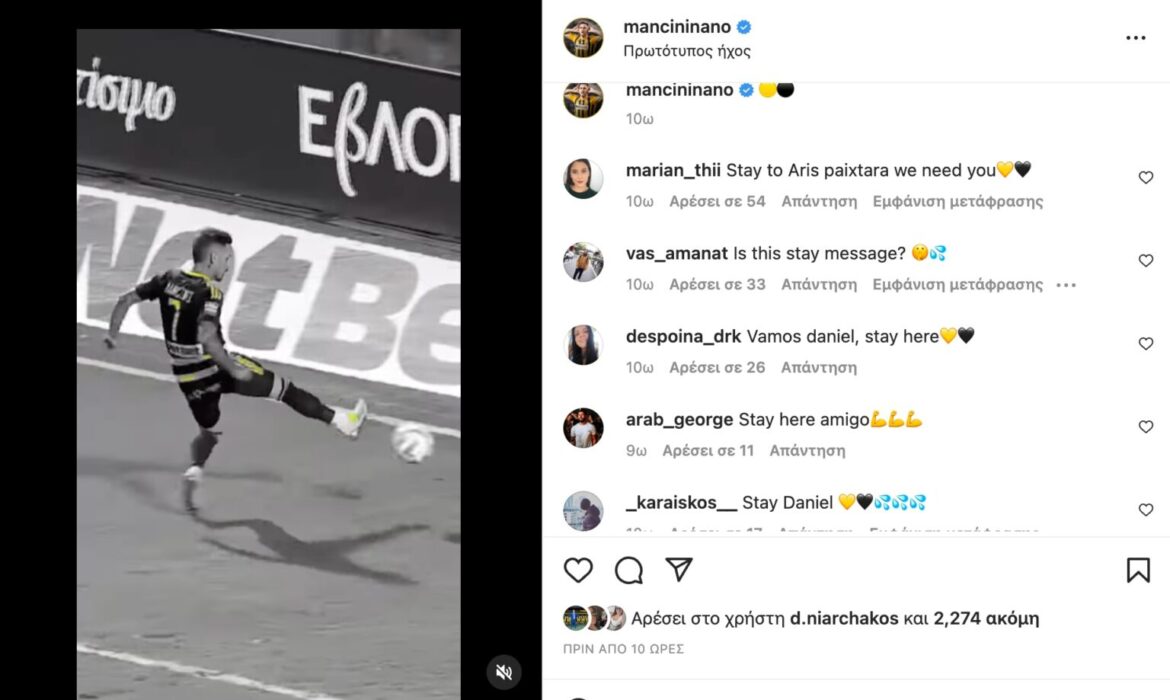Open the Πρωτότυπος ήχος audio link

click(x=686, y=51)
